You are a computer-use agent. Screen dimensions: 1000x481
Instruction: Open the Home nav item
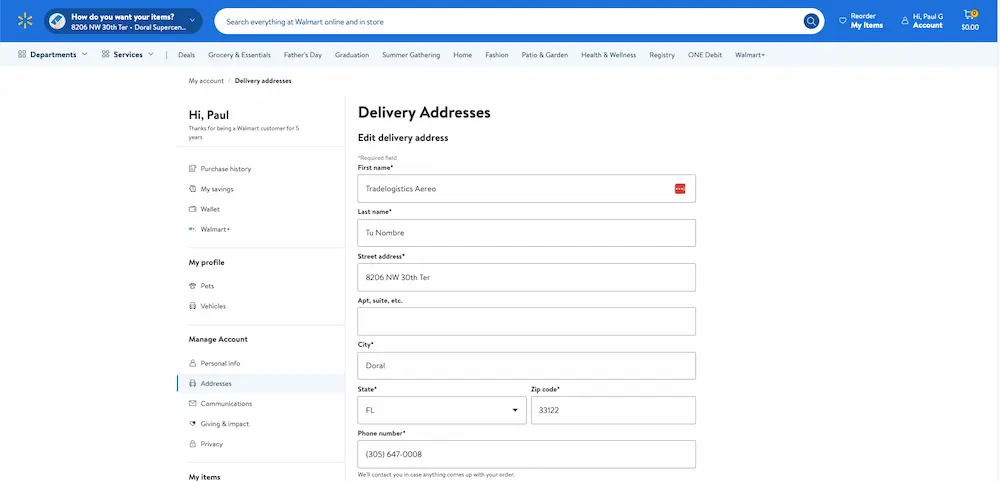click(463, 55)
